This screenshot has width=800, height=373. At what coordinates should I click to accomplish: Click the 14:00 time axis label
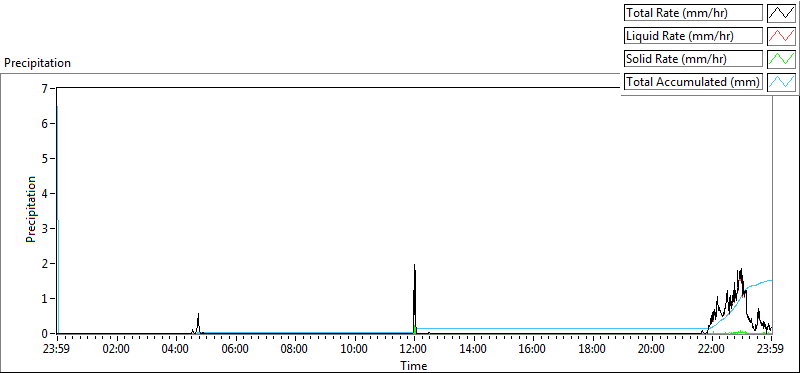click(x=474, y=350)
